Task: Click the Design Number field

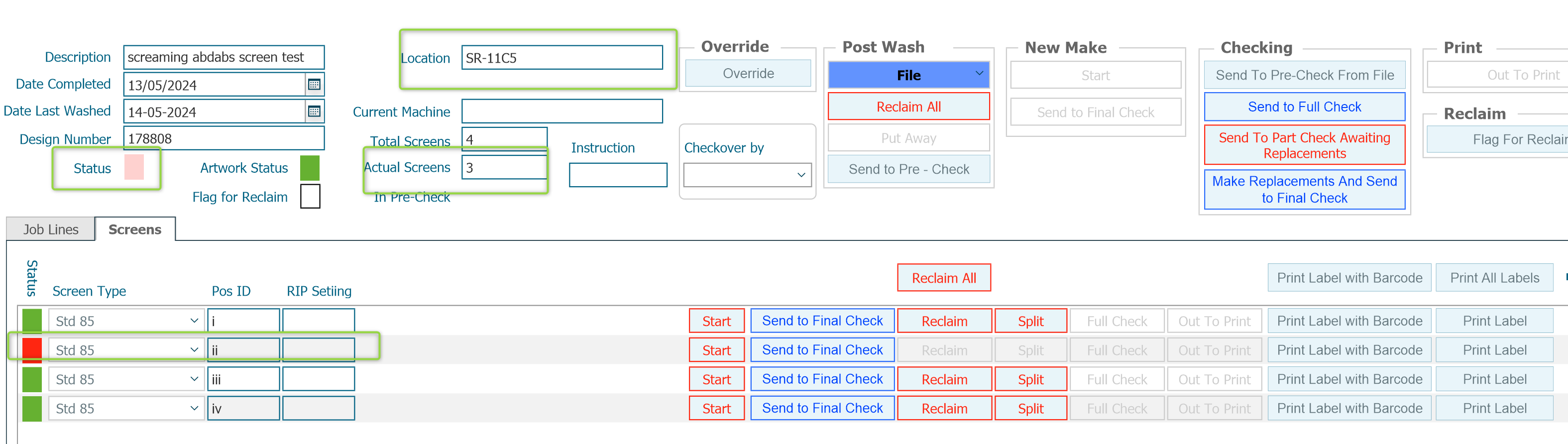Action: [x=224, y=138]
